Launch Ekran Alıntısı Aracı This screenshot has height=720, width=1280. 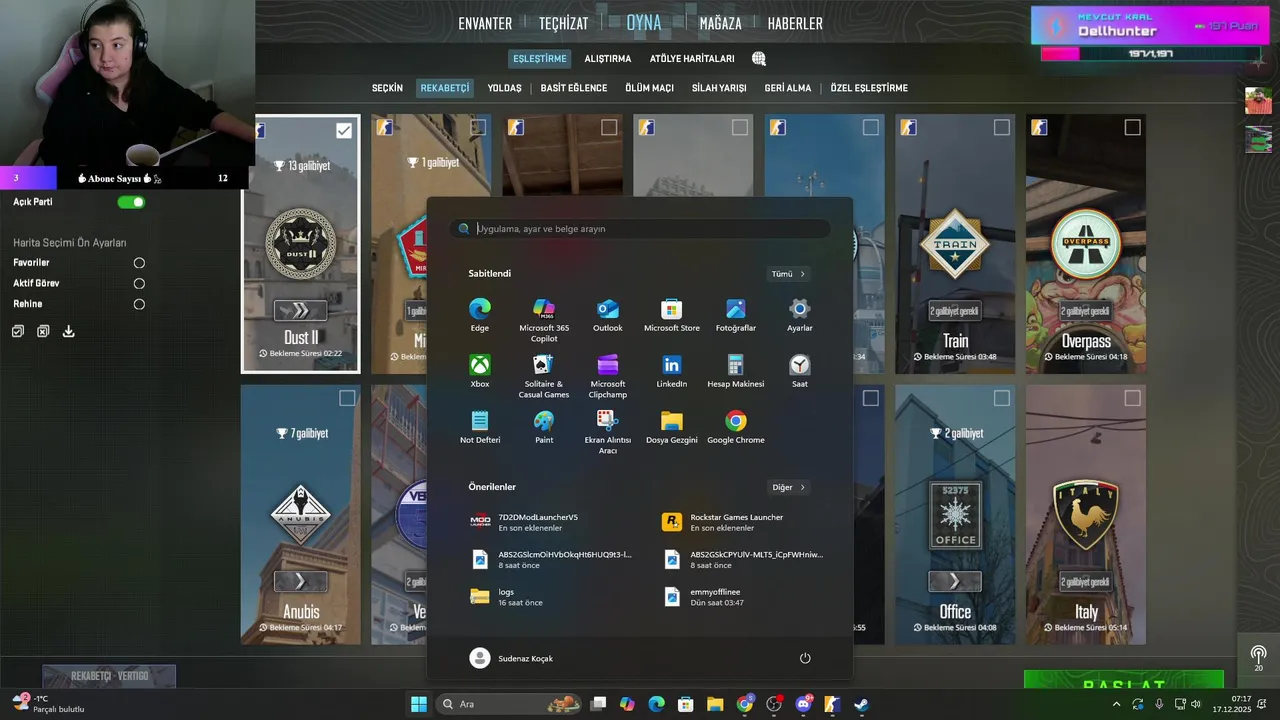608,432
